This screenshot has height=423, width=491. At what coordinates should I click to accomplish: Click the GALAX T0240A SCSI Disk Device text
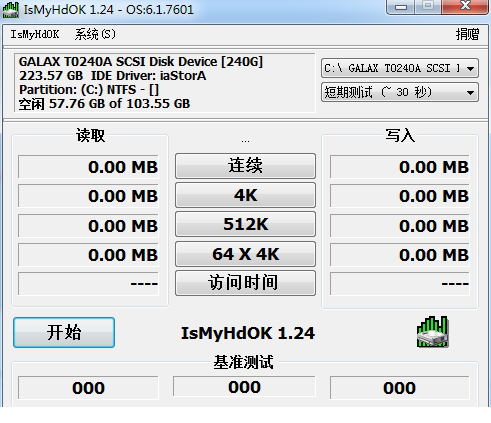(141, 62)
